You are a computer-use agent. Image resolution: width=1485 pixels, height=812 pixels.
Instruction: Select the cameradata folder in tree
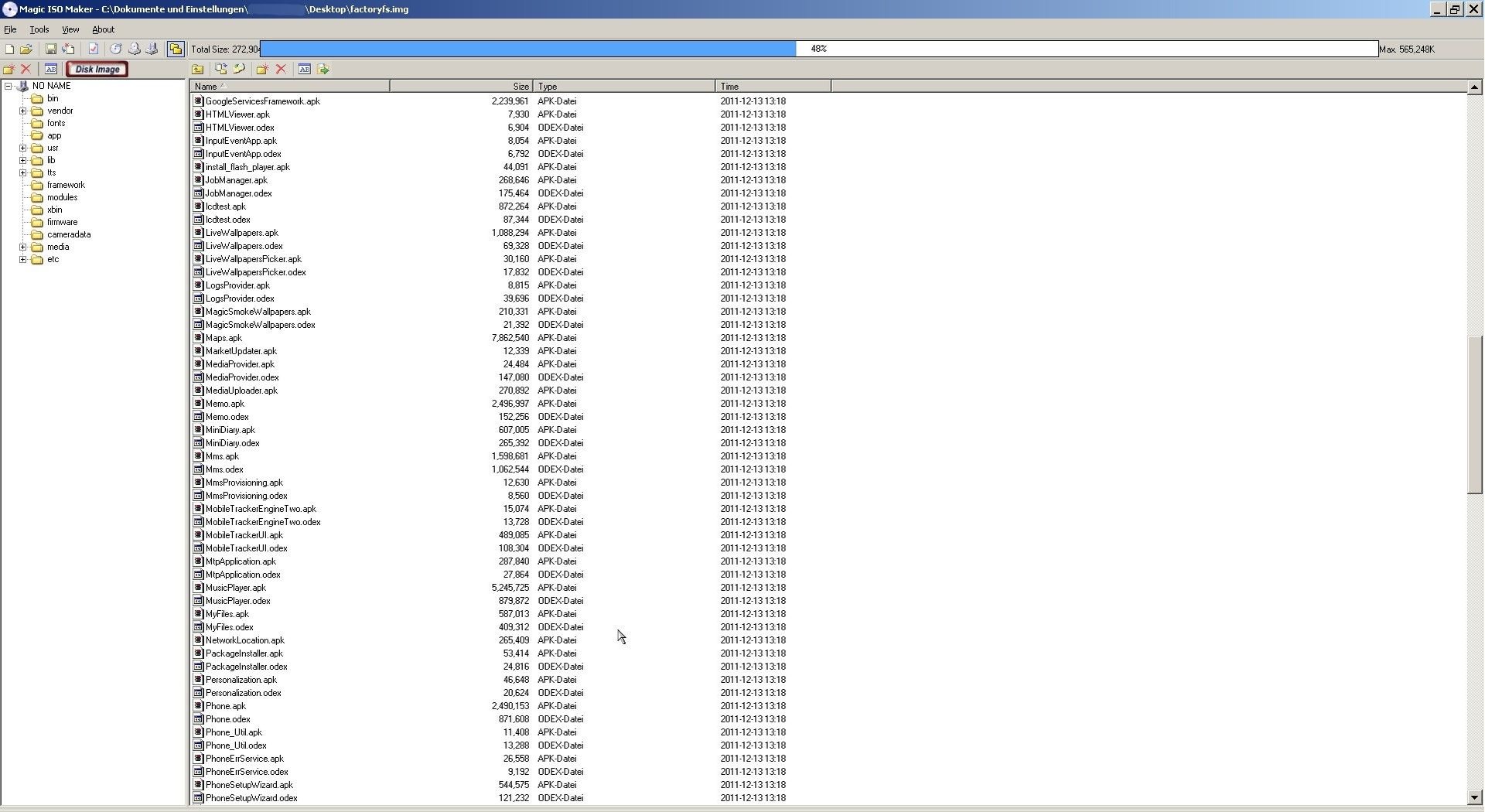pos(69,234)
